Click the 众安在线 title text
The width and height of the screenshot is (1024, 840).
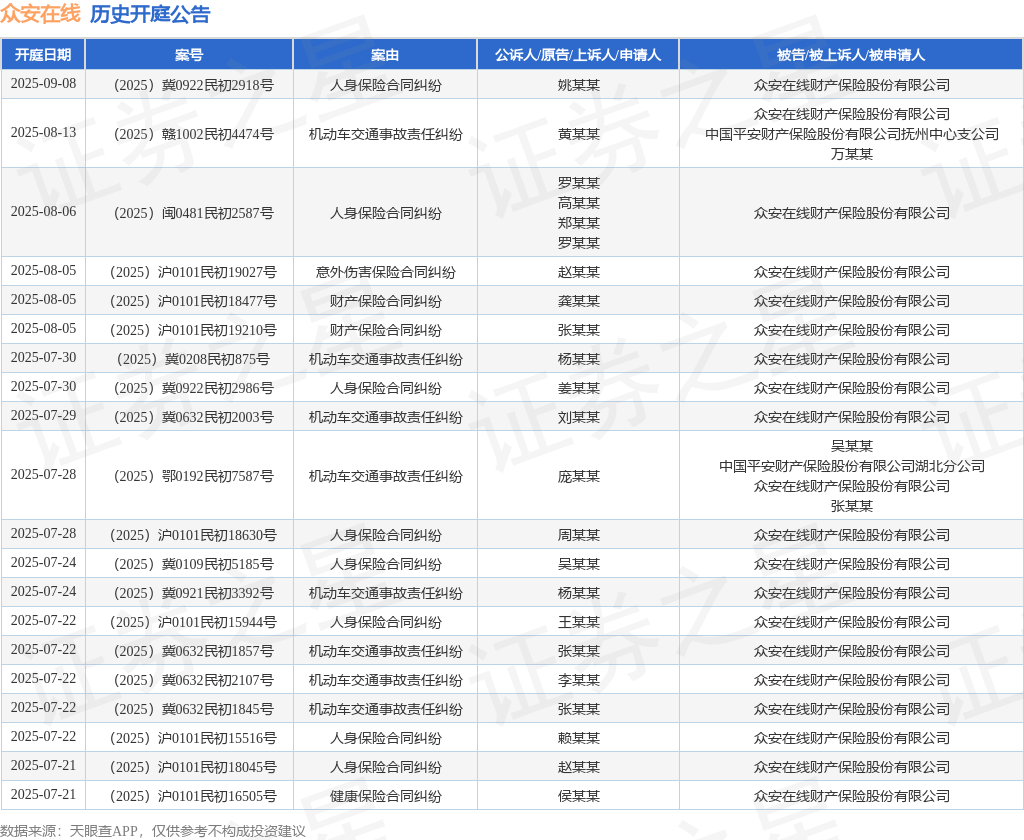tap(40, 14)
